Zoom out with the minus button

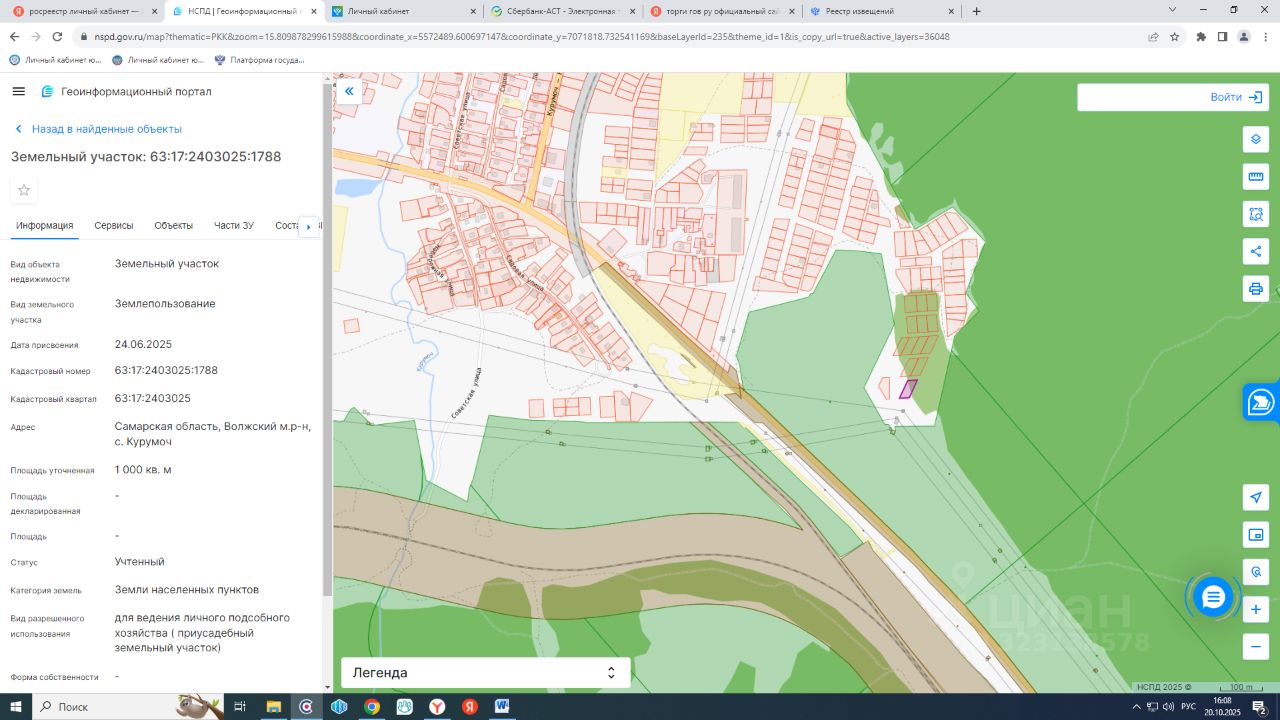click(1256, 646)
